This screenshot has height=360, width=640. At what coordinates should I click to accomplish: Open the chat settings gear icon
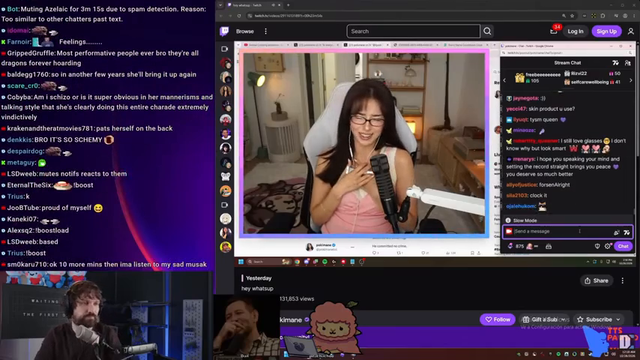pyautogui.click(x=608, y=246)
